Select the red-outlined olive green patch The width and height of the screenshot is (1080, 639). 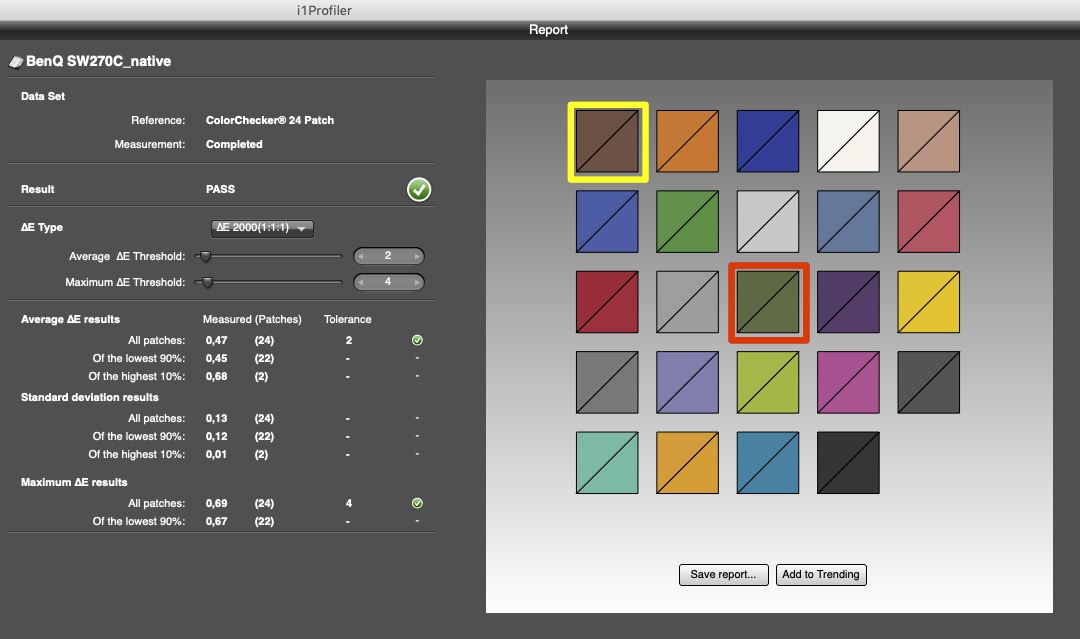pos(768,303)
